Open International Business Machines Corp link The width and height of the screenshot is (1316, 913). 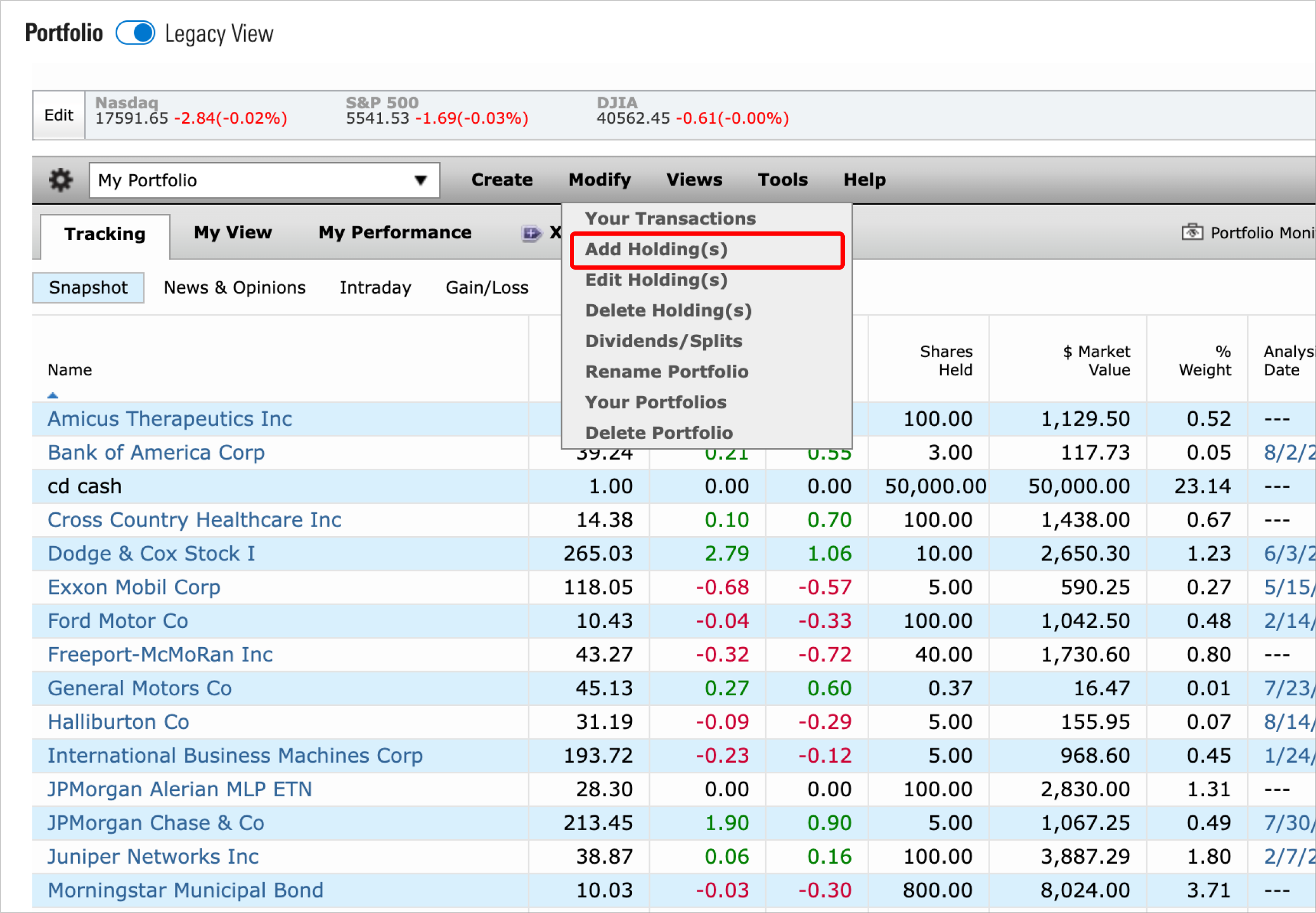(235, 756)
